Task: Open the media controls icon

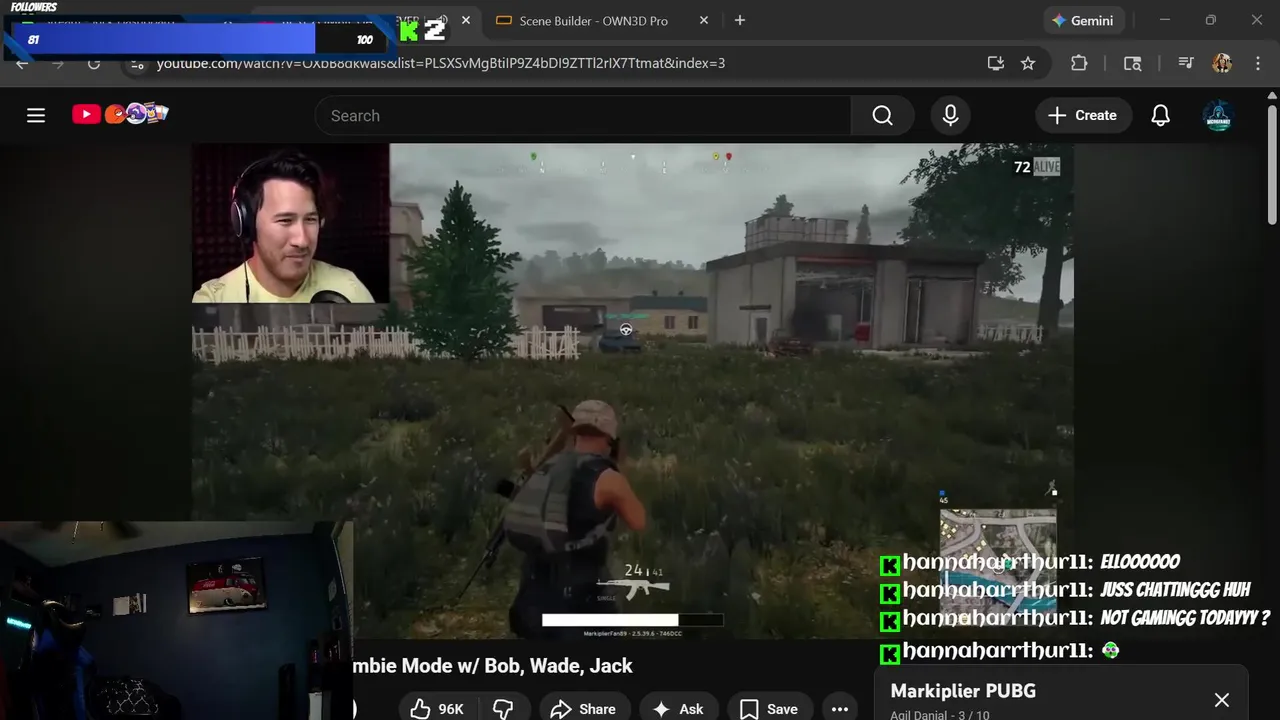Action: click(1185, 63)
